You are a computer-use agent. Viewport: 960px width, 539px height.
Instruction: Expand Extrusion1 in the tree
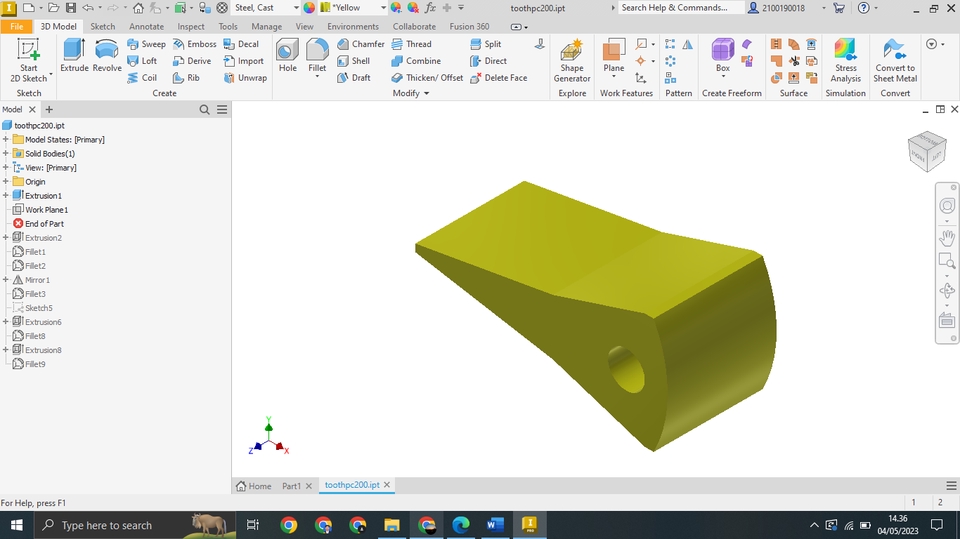click(x=6, y=196)
